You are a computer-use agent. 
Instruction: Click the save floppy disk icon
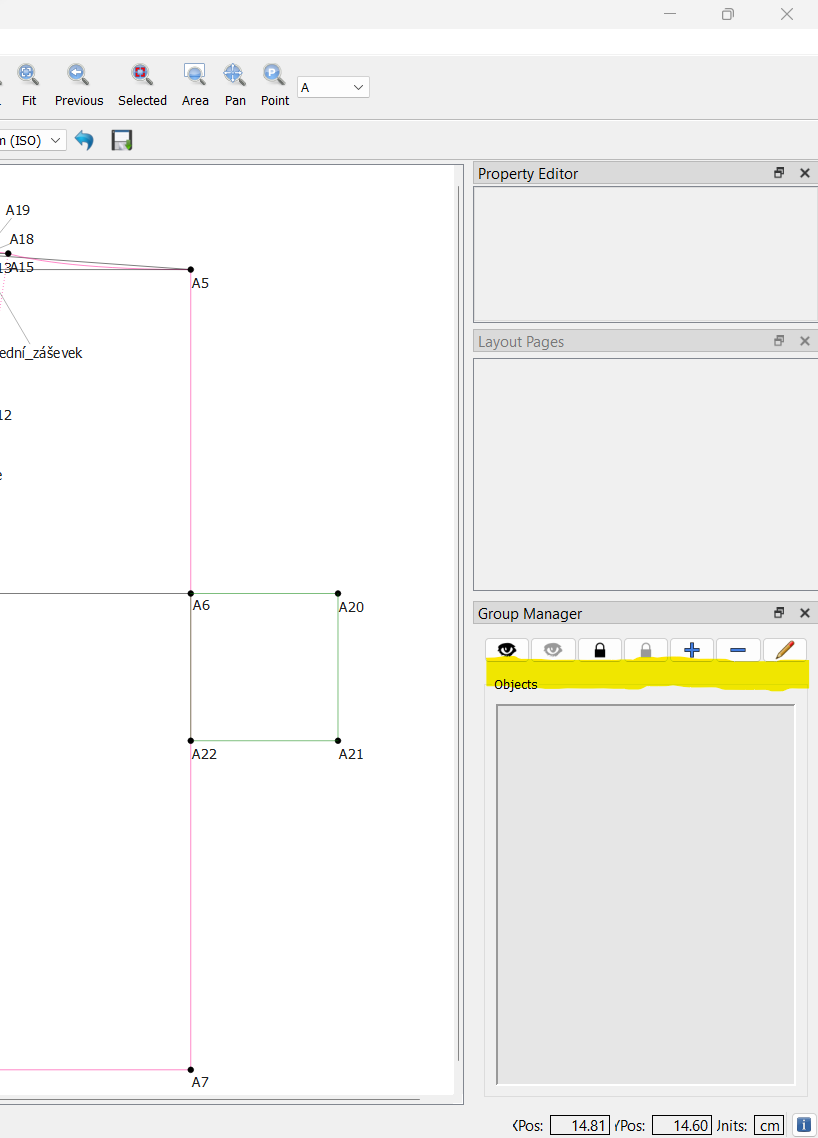click(x=122, y=141)
